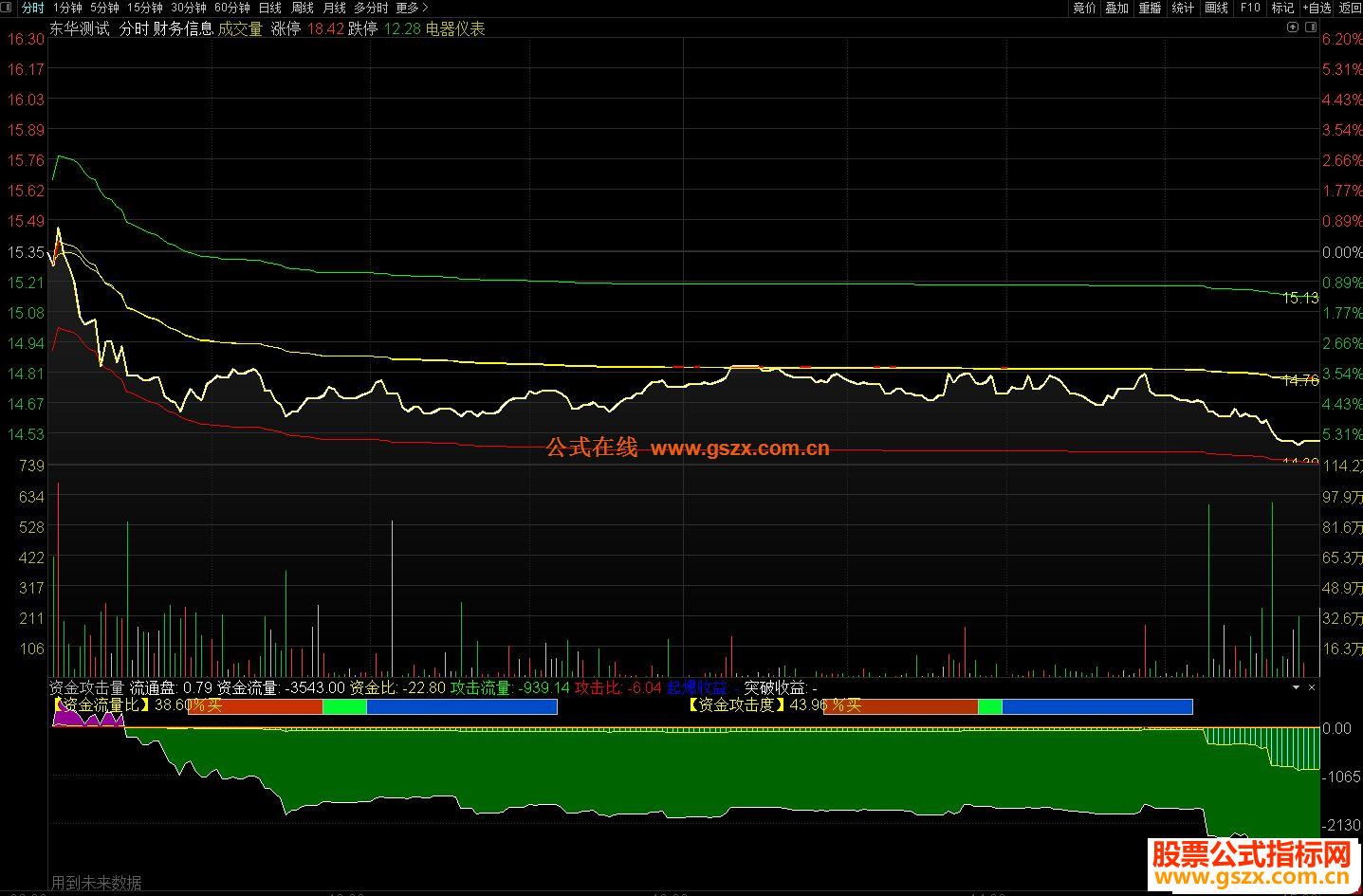
Task: Switch to the 月线 monthly chart tab
Action: click(335, 8)
